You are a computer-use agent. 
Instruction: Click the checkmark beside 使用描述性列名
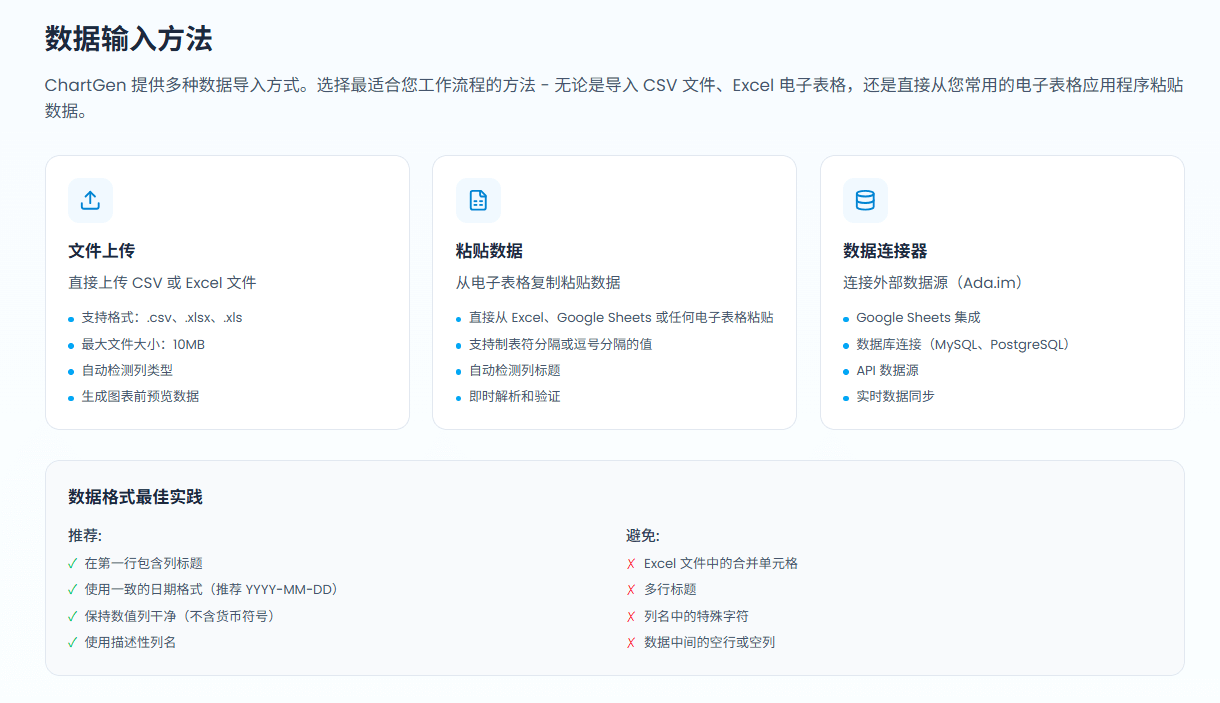coord(71,641)
